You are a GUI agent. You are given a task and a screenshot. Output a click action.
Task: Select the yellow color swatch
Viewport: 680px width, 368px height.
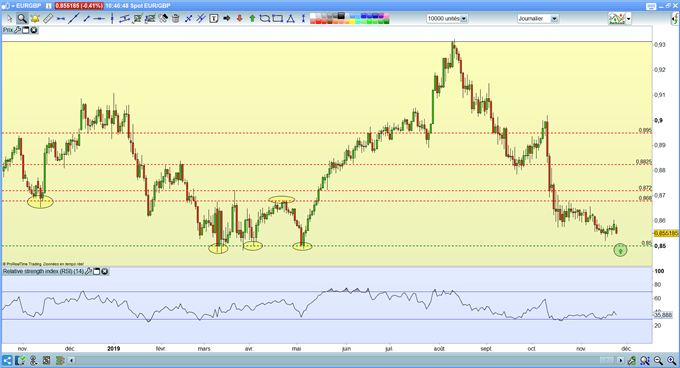pyautogui.click(x=352, y=21)
